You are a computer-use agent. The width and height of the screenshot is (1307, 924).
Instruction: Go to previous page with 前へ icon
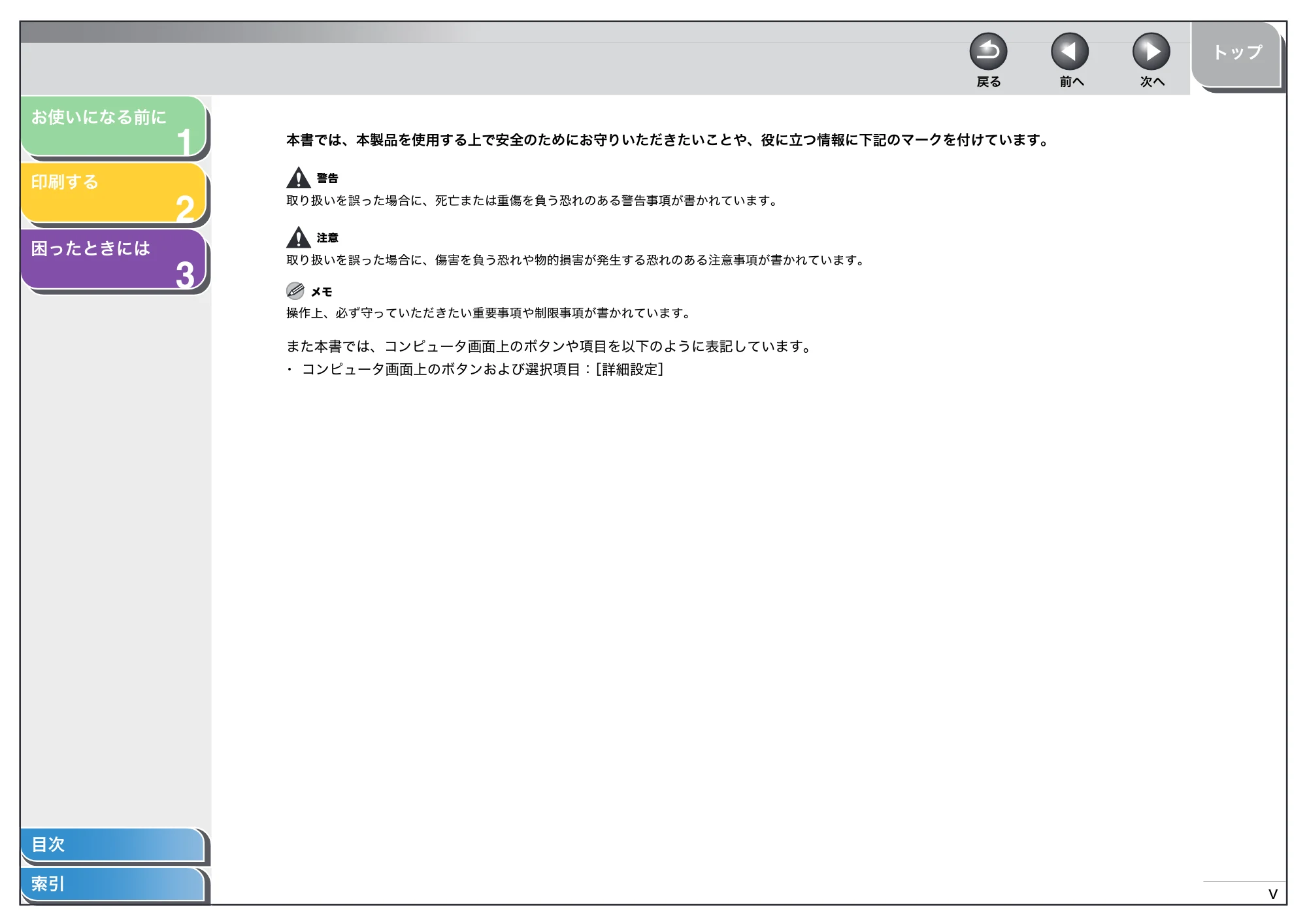click(x=1070, y=52)
